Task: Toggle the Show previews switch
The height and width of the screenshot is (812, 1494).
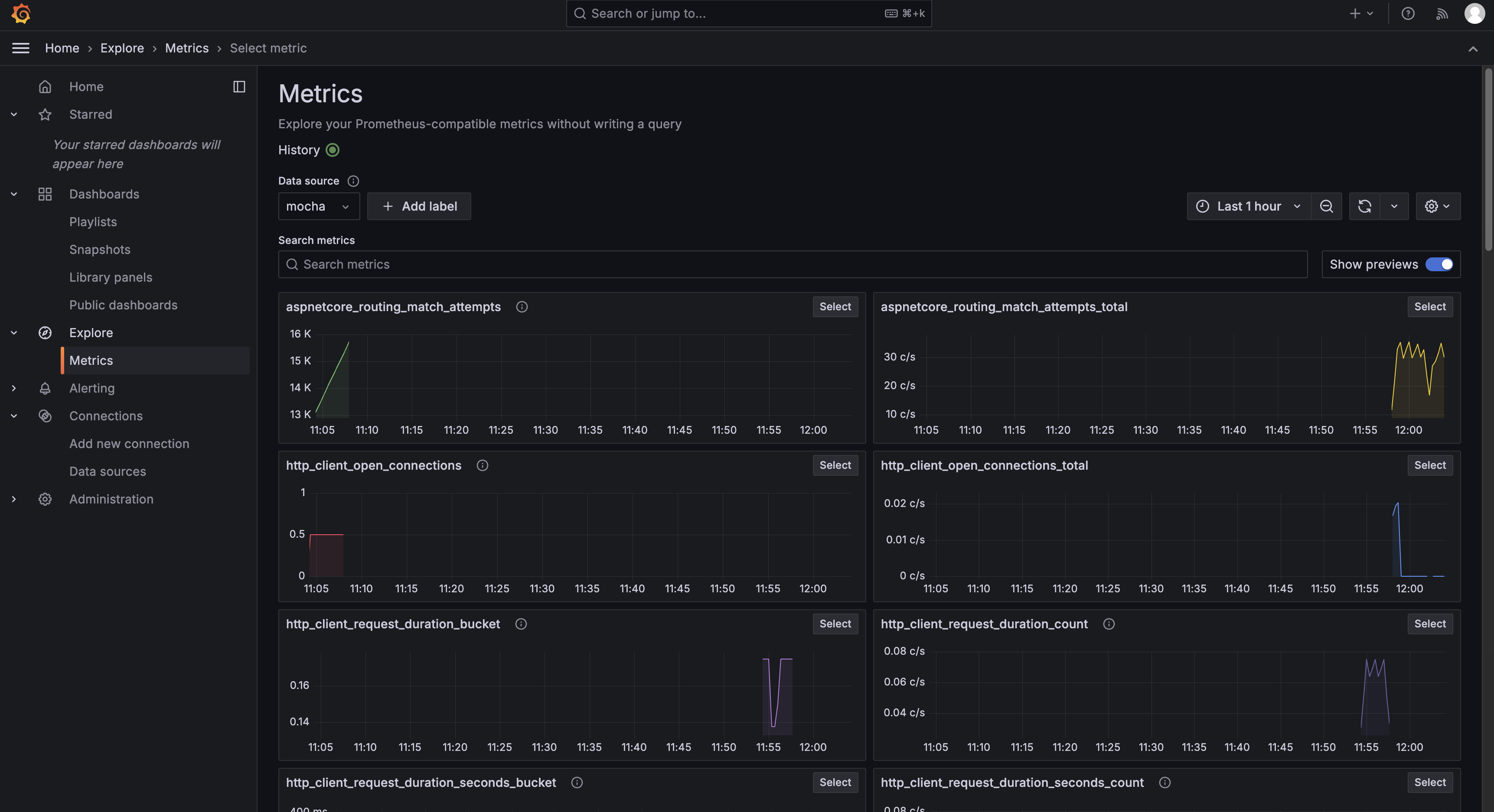Action: tap(1439, 264)
